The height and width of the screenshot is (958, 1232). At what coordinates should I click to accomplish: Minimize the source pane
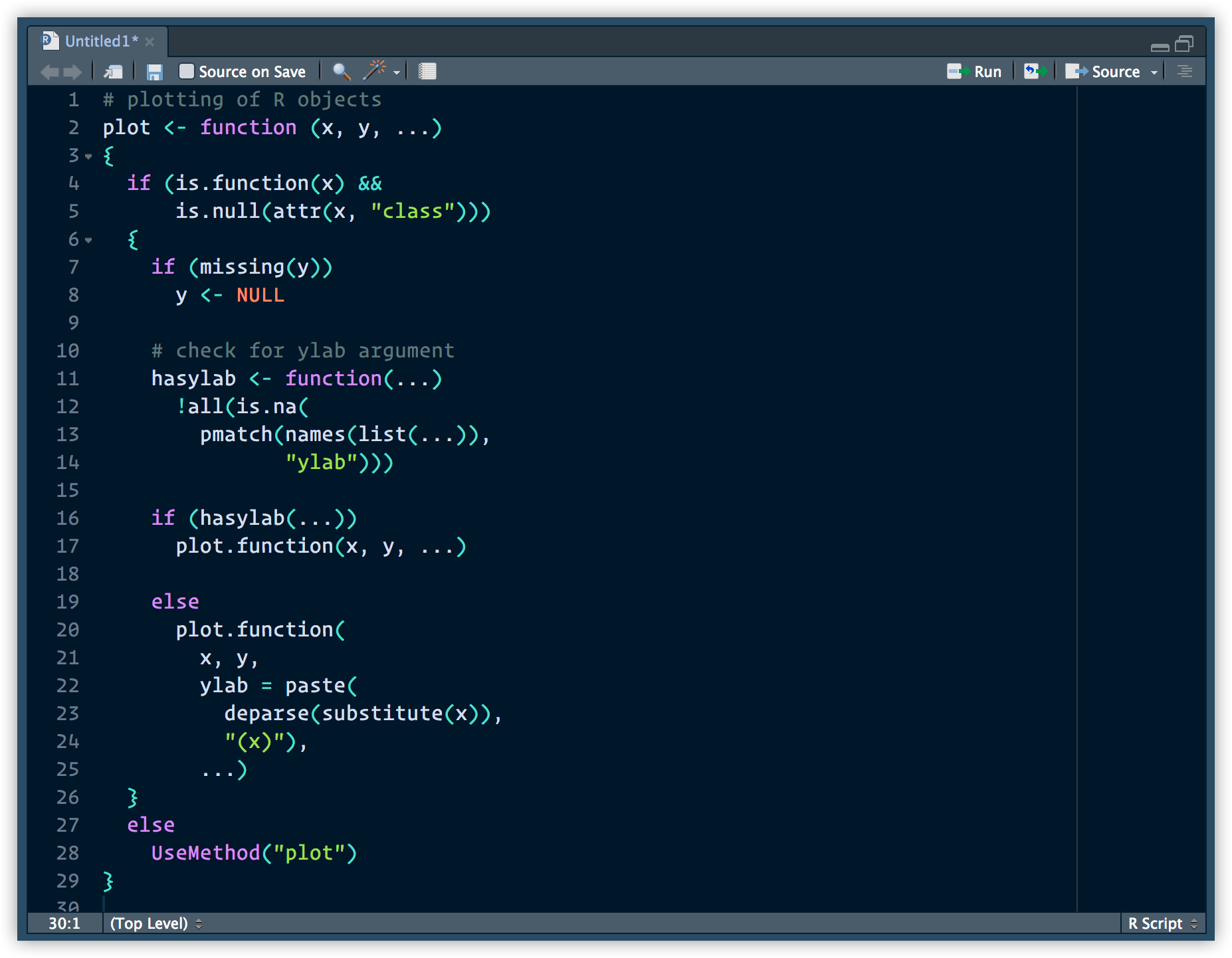[x=1160, y=47]
